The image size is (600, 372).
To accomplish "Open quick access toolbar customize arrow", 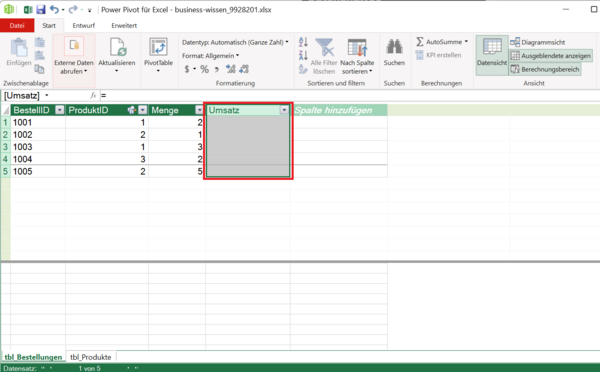I will pyautogui.click(x=90, y=10).
